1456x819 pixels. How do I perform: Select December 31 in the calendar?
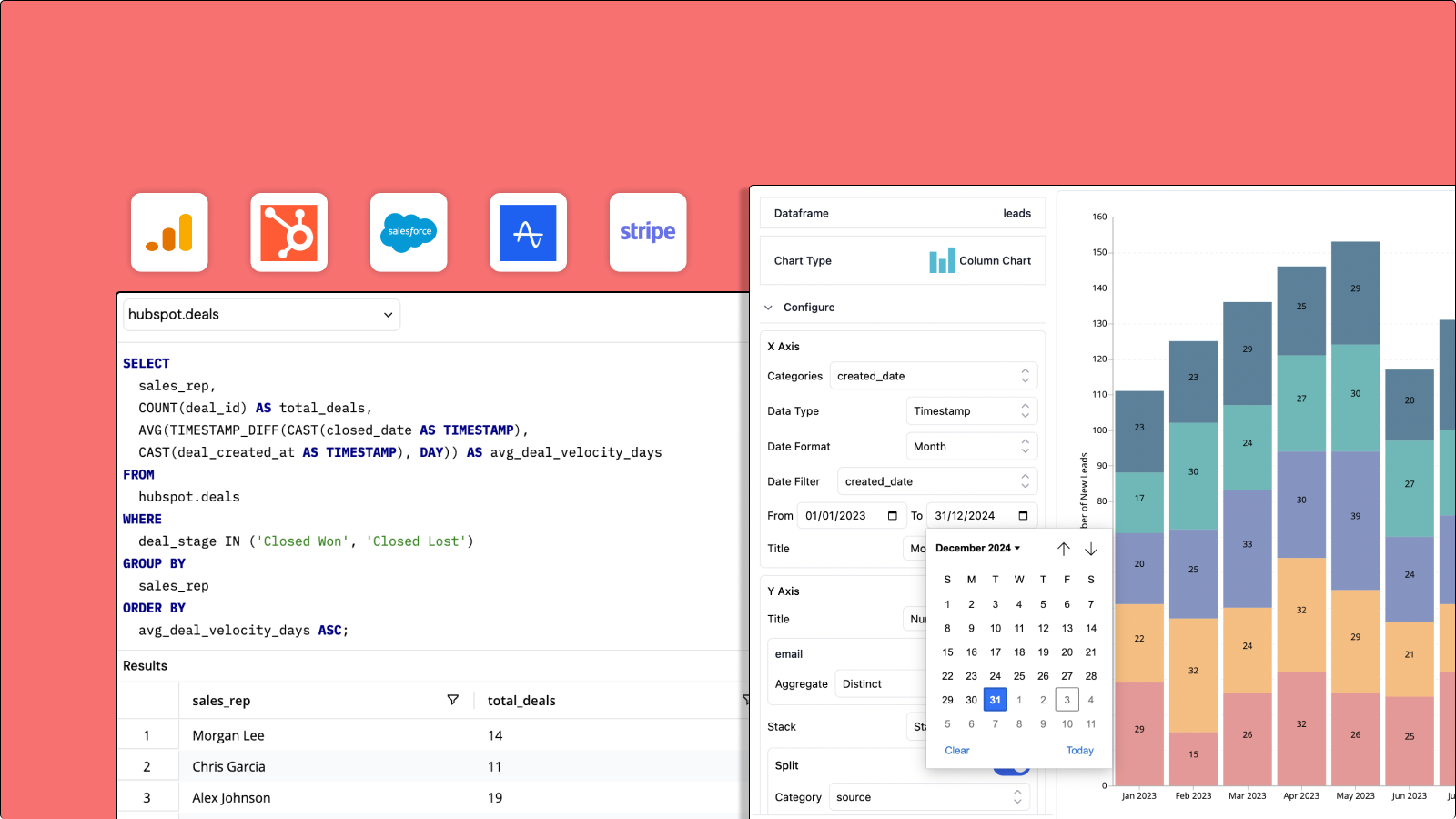pos(995,699)
